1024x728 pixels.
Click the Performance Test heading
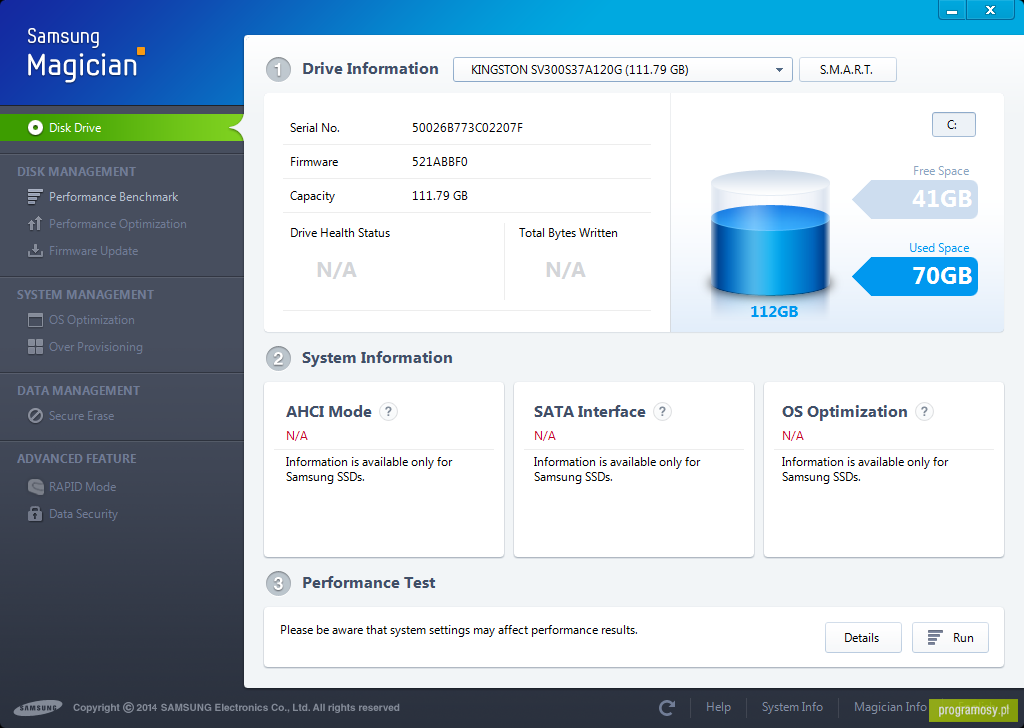point(368,582)
